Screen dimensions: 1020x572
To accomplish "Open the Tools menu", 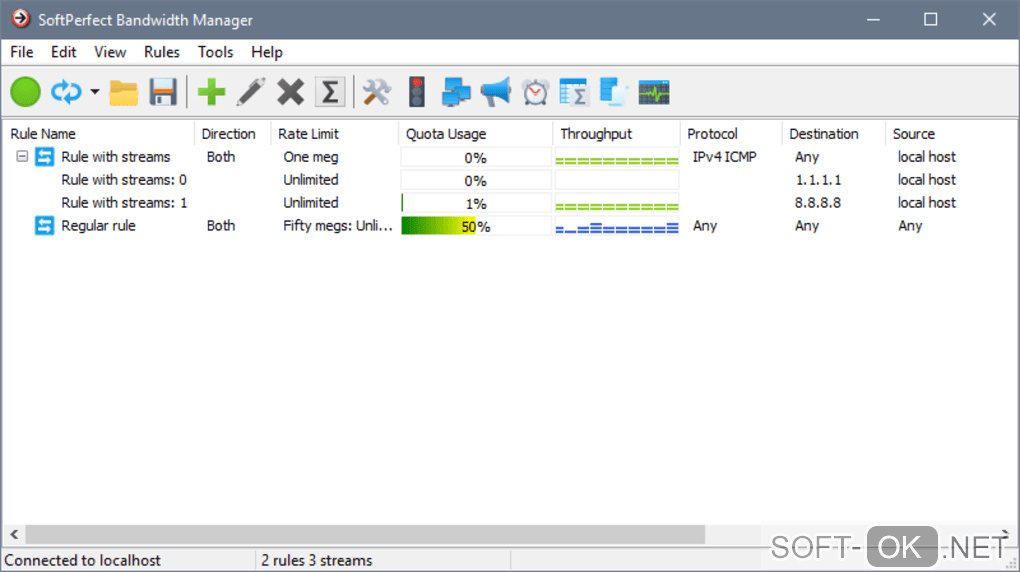I will pos(215,52).
